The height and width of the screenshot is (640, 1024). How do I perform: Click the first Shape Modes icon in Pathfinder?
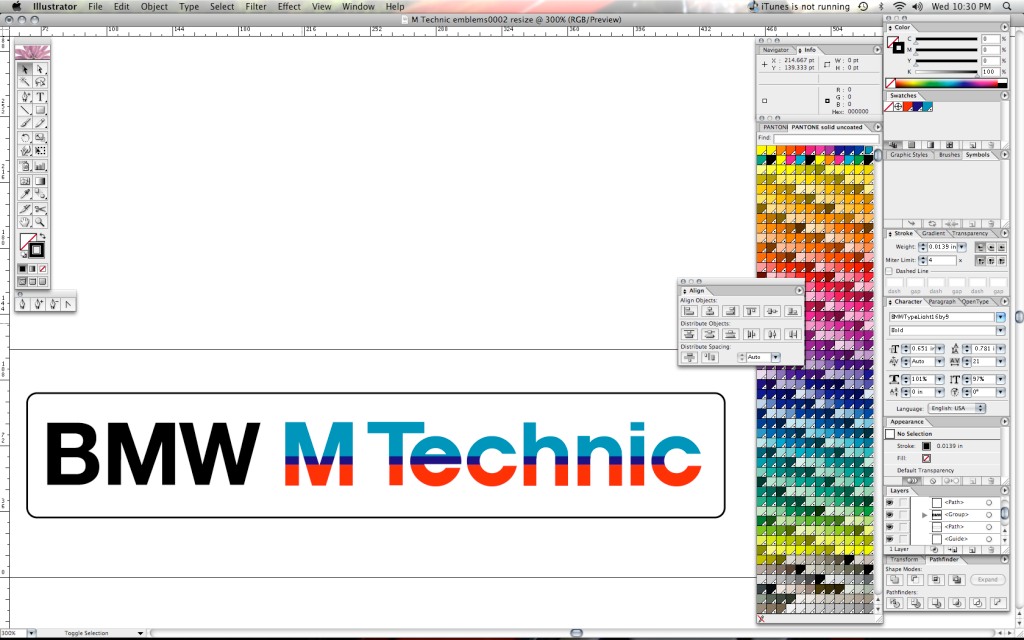click(x=895, y=580)
